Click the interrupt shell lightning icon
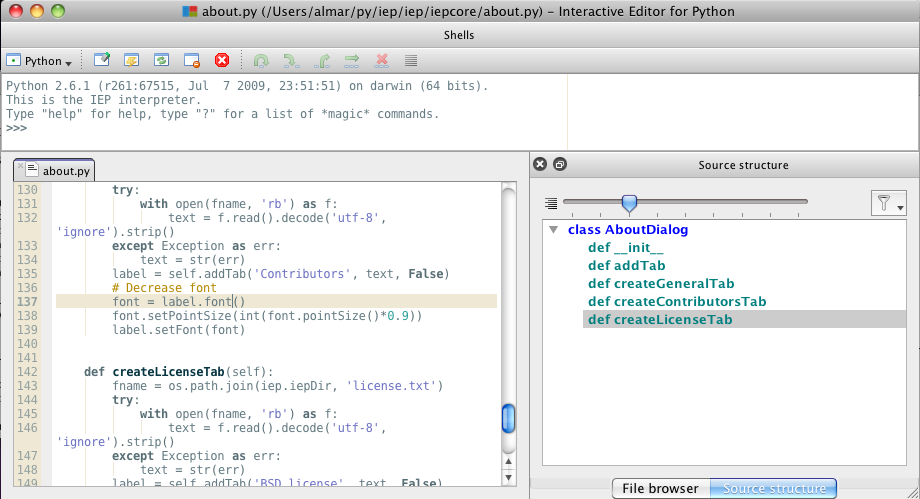The width and height of the screenshot is (920, 499). click(131, 60)
